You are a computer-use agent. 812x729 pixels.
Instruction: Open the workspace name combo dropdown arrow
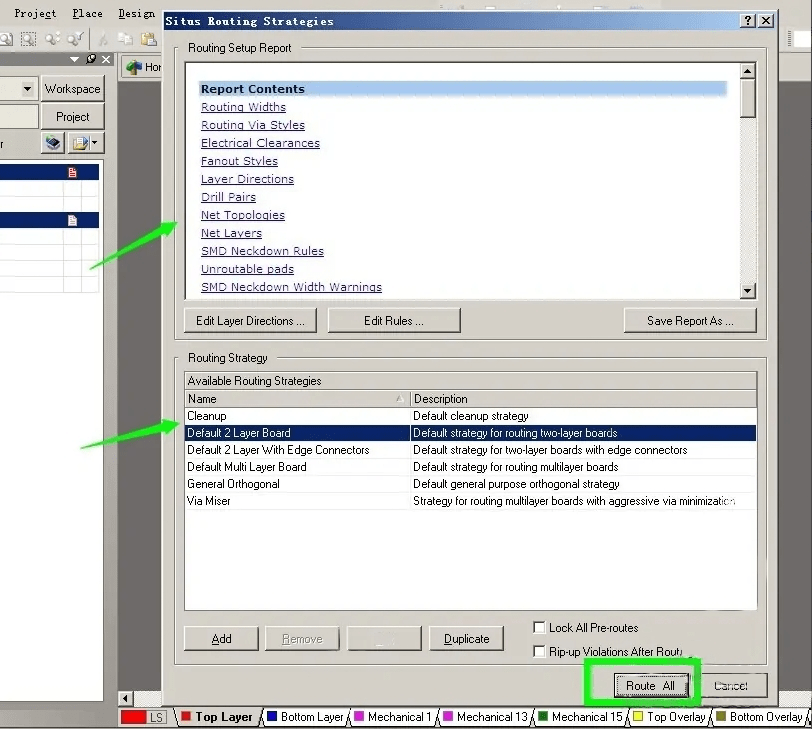27,89
